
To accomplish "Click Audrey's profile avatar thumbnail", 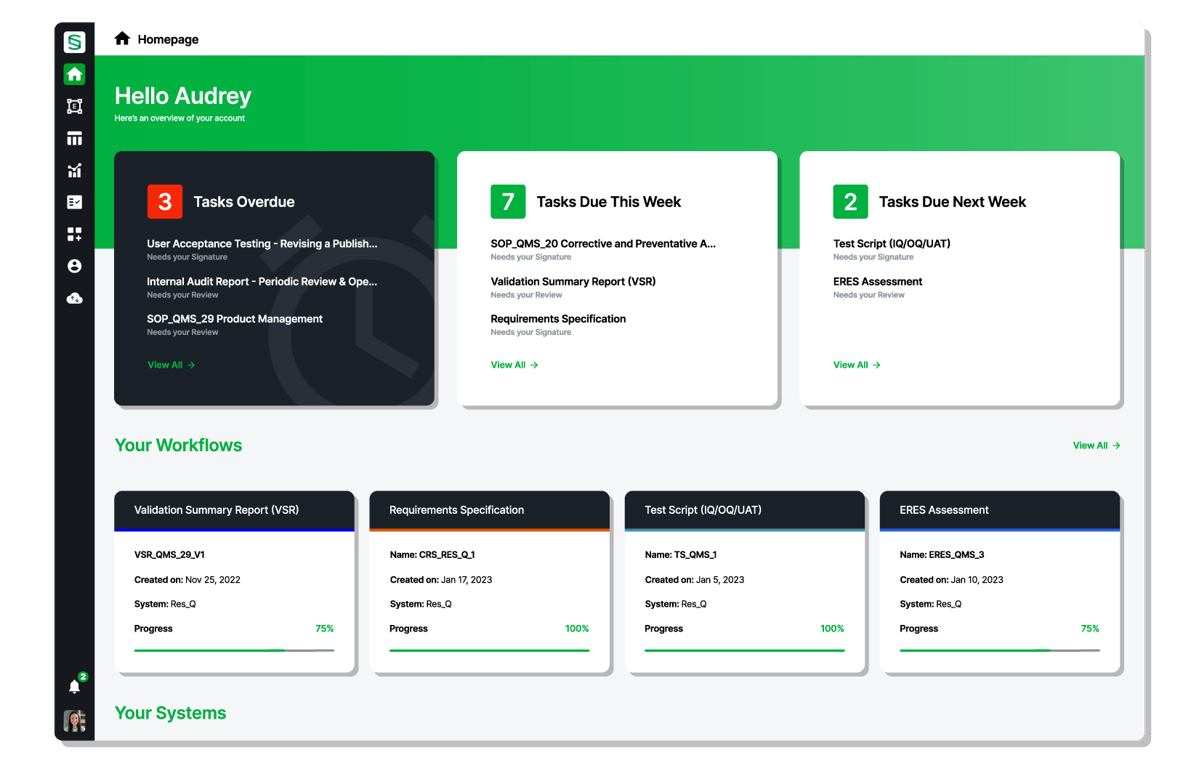I will coord(74,720).
